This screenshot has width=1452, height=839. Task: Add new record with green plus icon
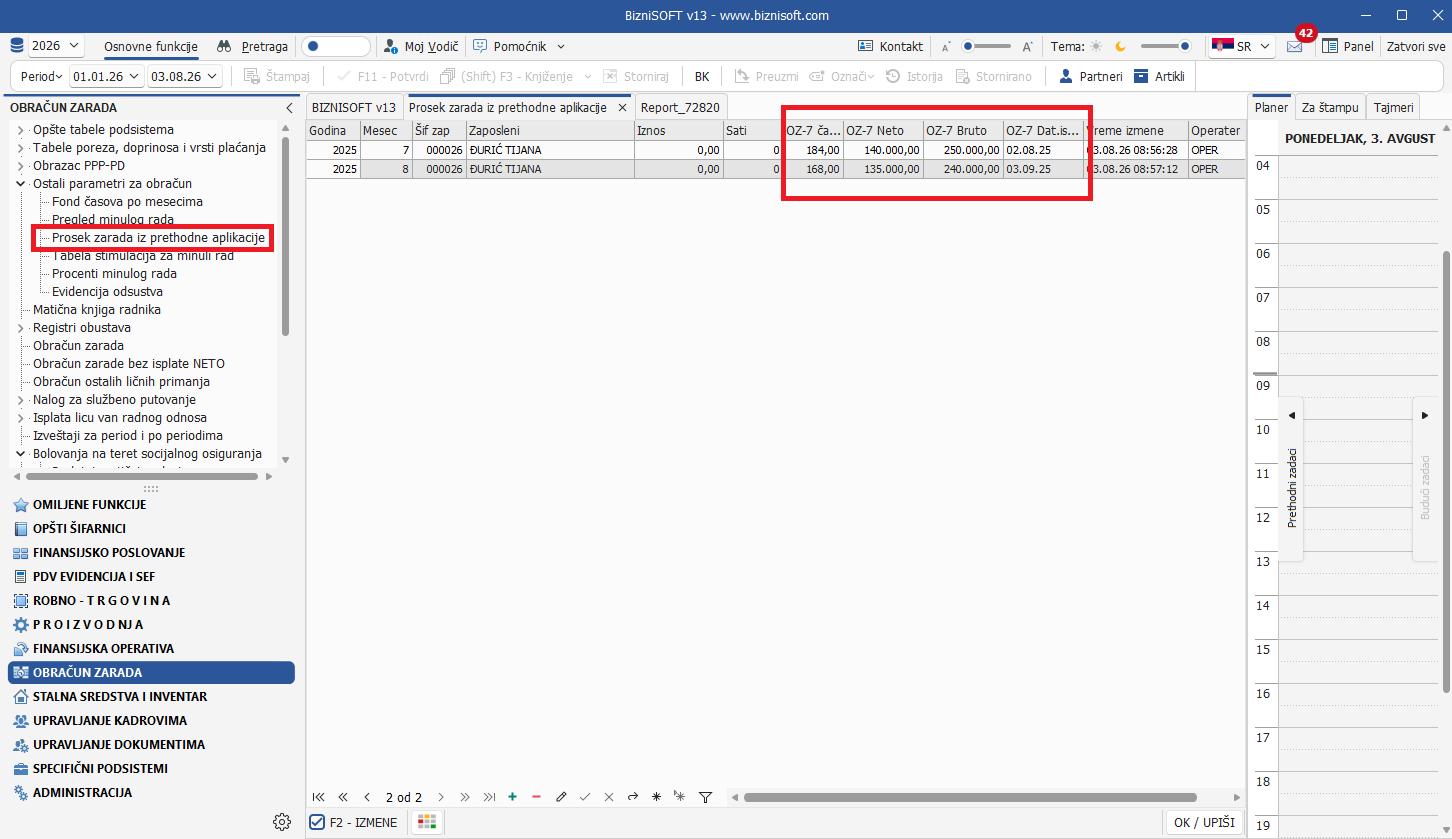pyautogui.click(x=513, y=797)
